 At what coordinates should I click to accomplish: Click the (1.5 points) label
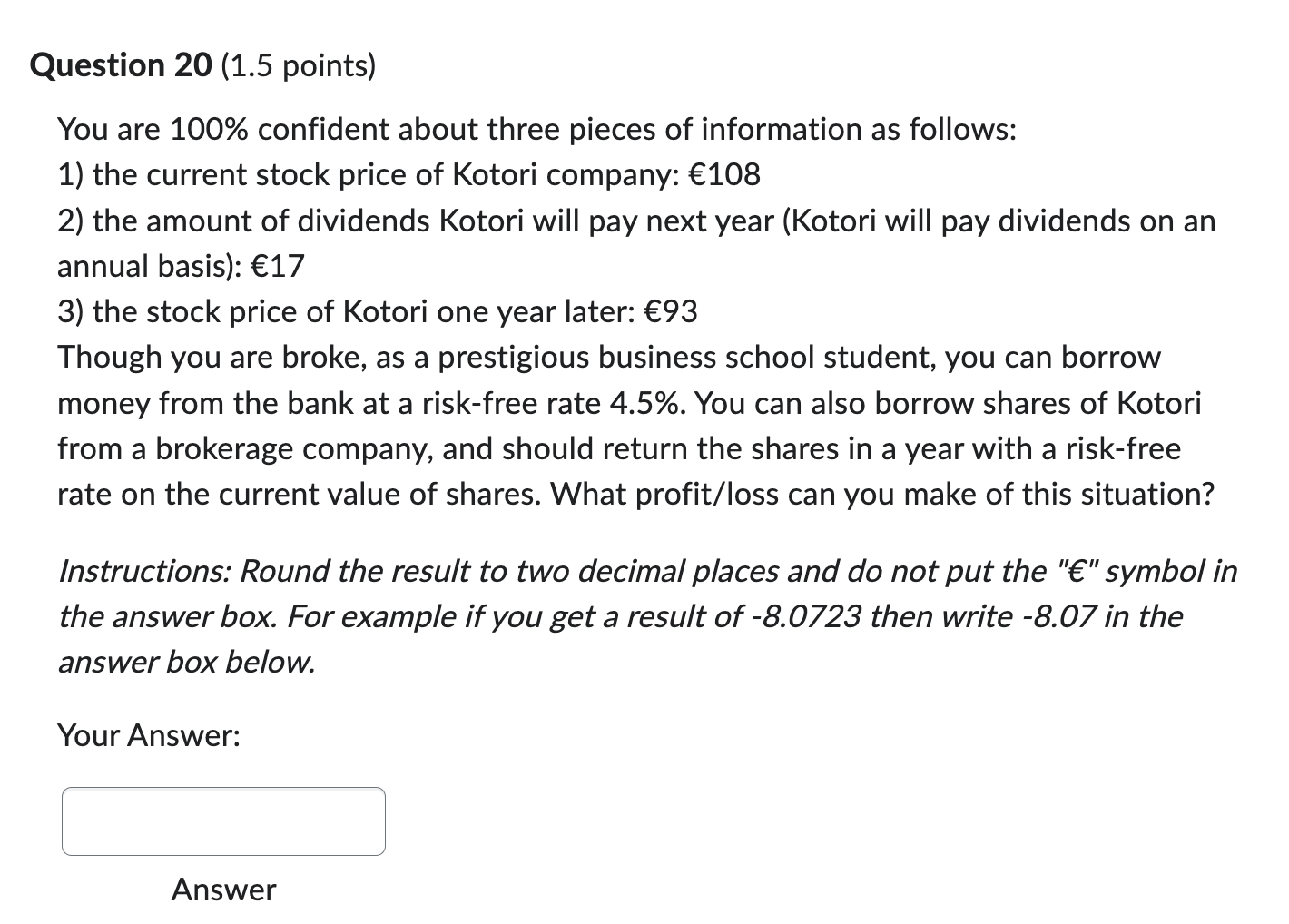(298, 65)
